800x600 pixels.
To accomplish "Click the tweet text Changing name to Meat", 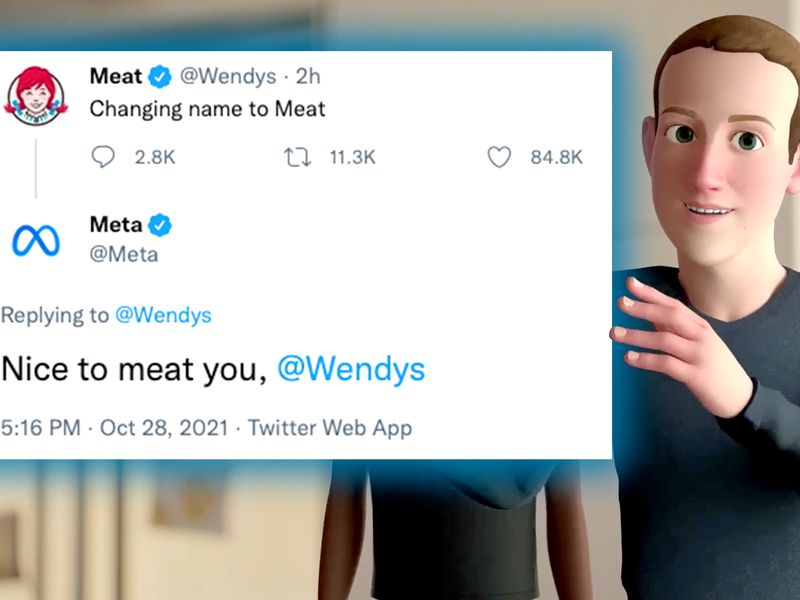I will point(208,109).
